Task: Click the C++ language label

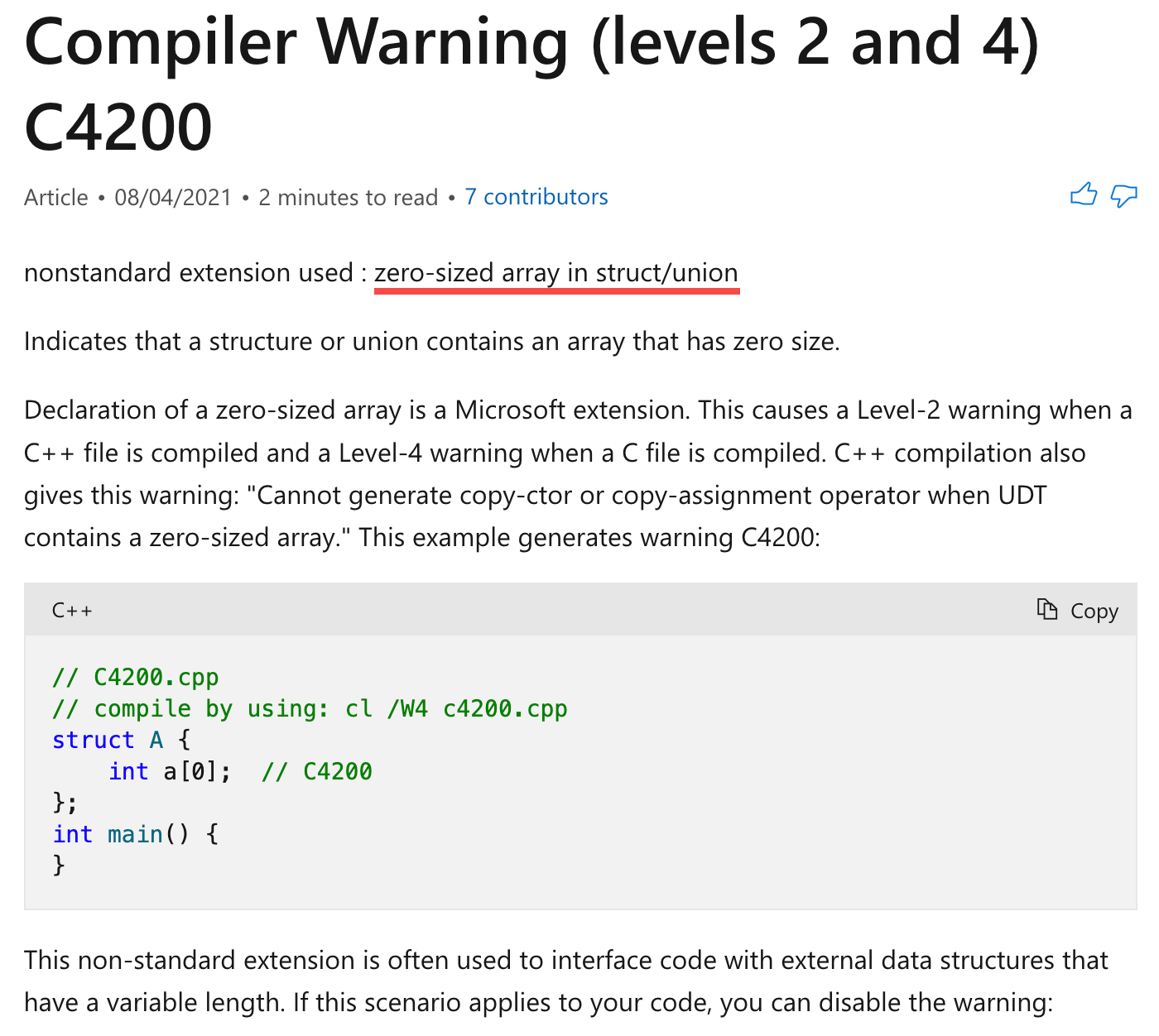Action: (72, 611)
